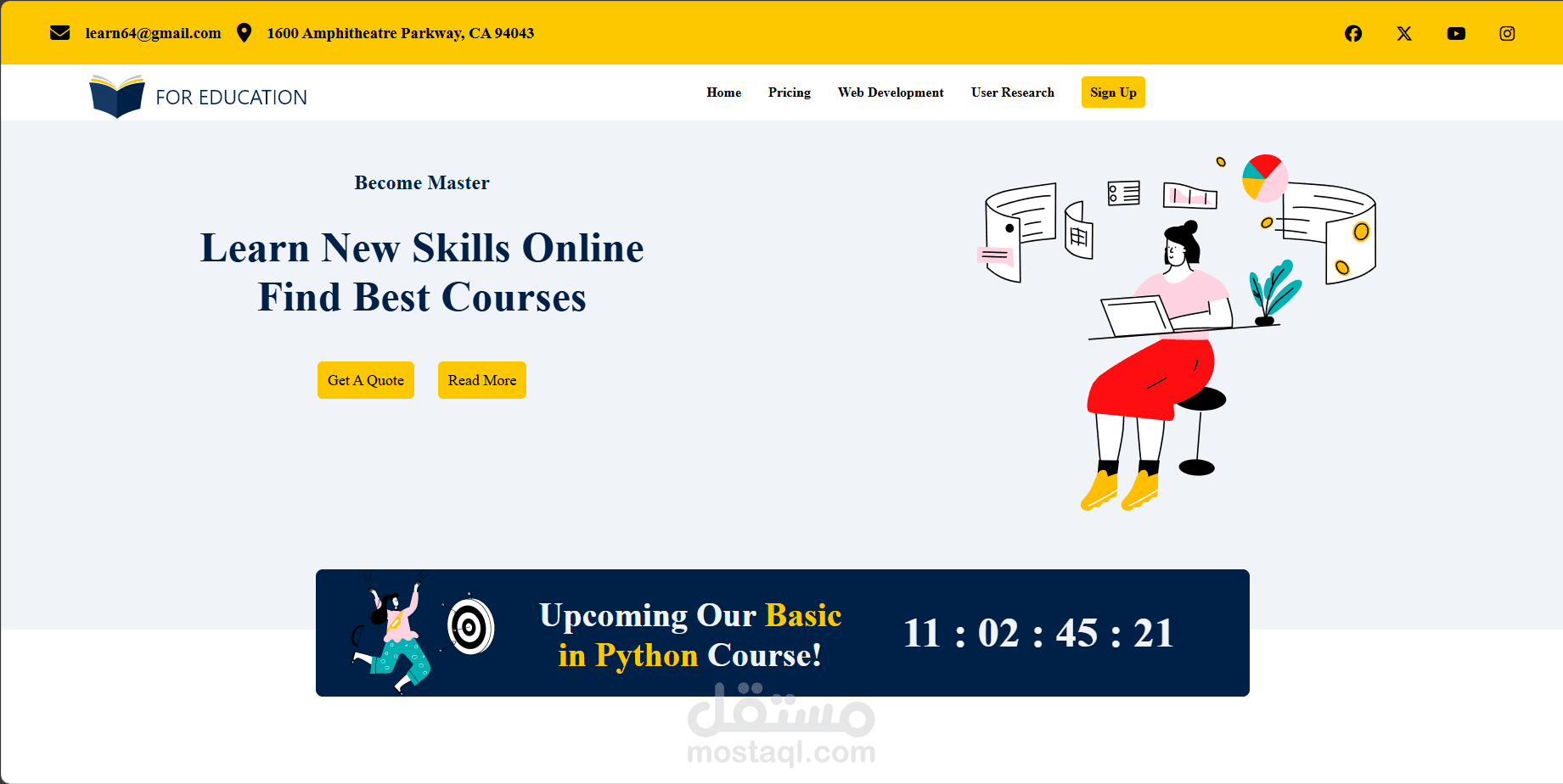Click the 'Find Best Courses' heading line
Image resolution: width=1563 pixels, height=784 pixels.
tap(422, 297)
